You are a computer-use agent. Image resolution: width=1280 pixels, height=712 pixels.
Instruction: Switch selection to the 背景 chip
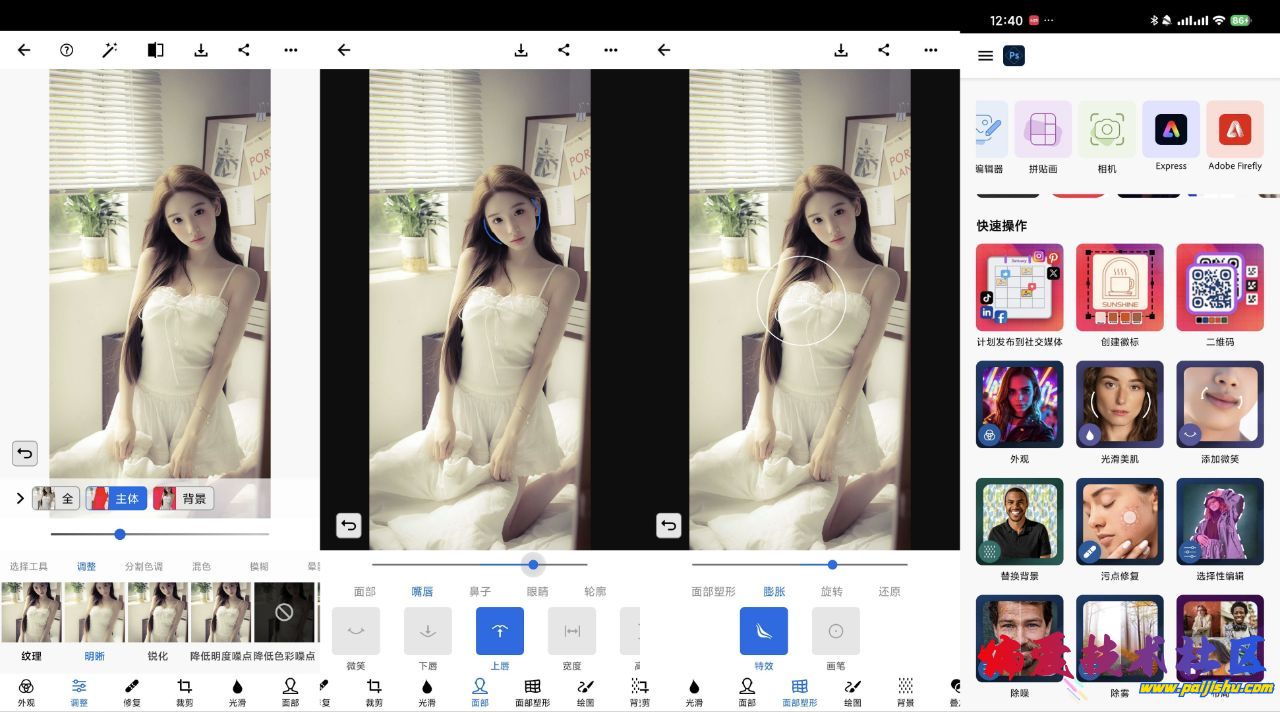point(183,498)
